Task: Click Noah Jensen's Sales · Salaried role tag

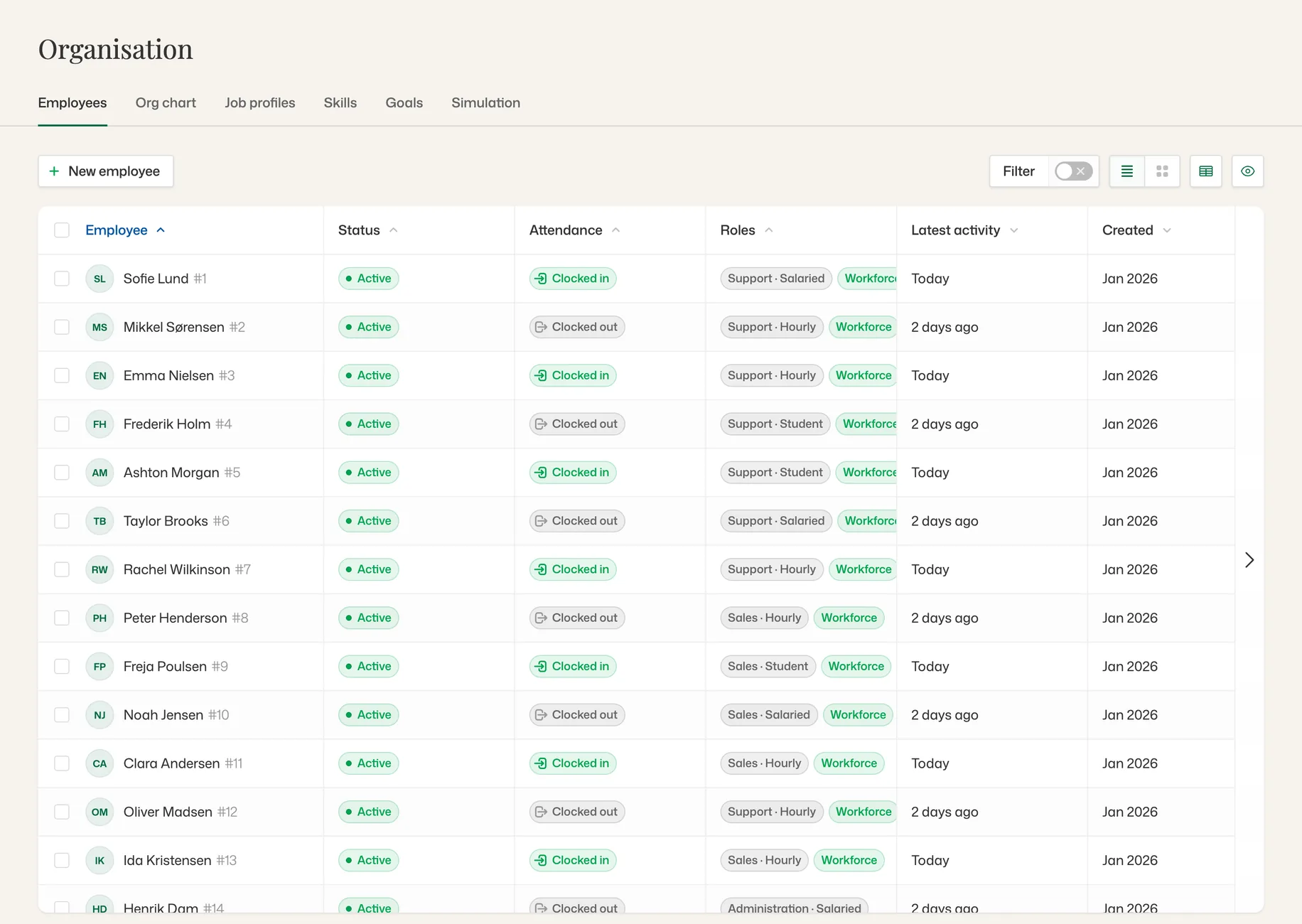Action: coord(769,715)
